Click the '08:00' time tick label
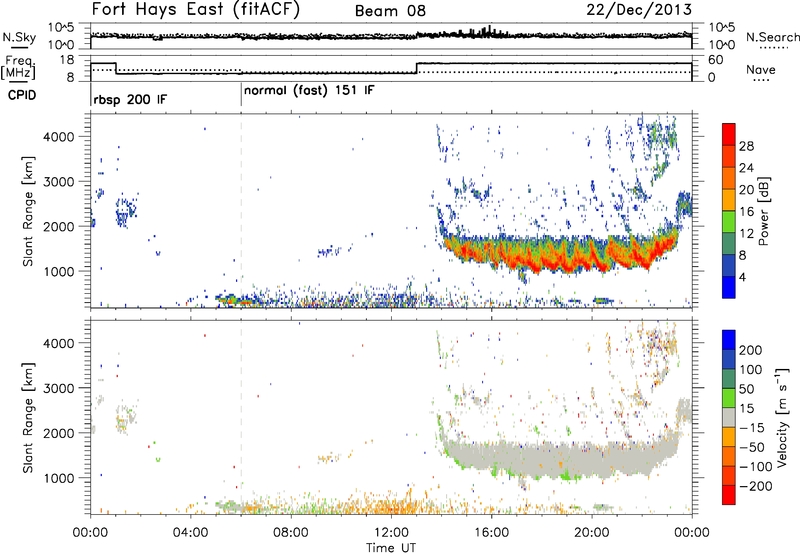 pos(291,533)
